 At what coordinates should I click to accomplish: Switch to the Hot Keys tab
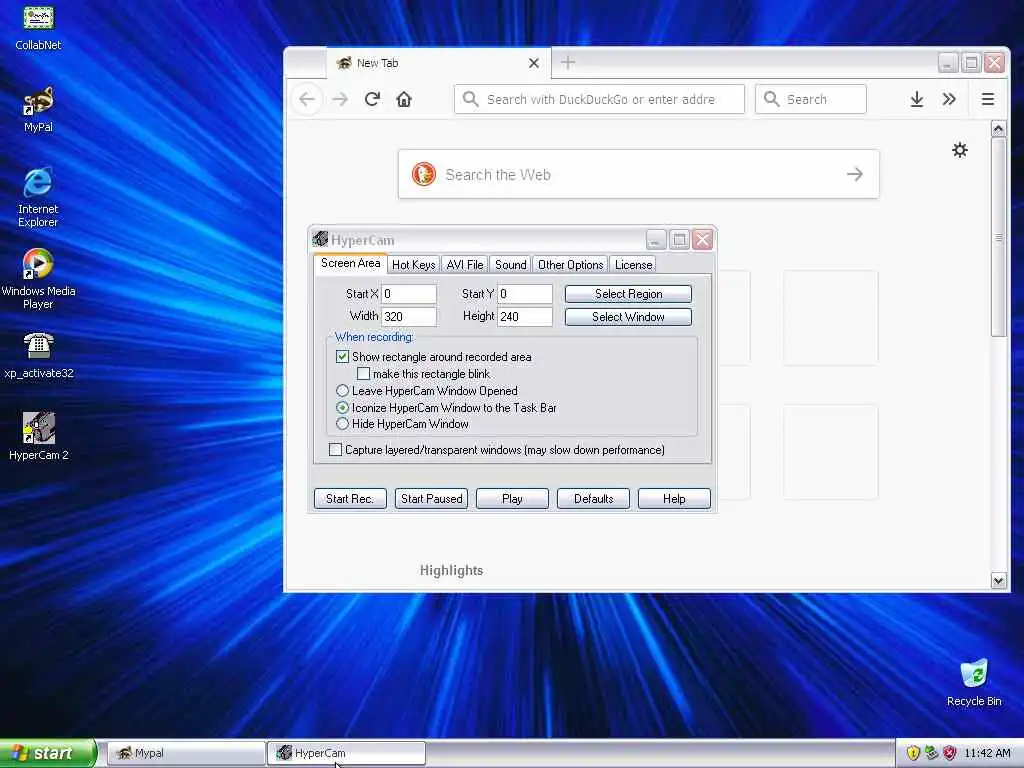pyautogui.click(x=413, y=264)
